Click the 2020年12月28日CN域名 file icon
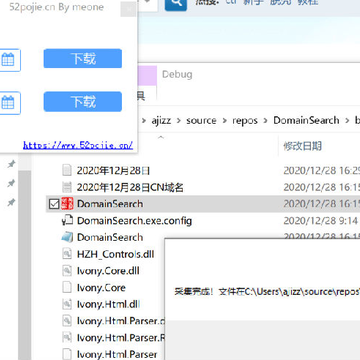The width and height of the screenshot is (360, 360). 67,187
